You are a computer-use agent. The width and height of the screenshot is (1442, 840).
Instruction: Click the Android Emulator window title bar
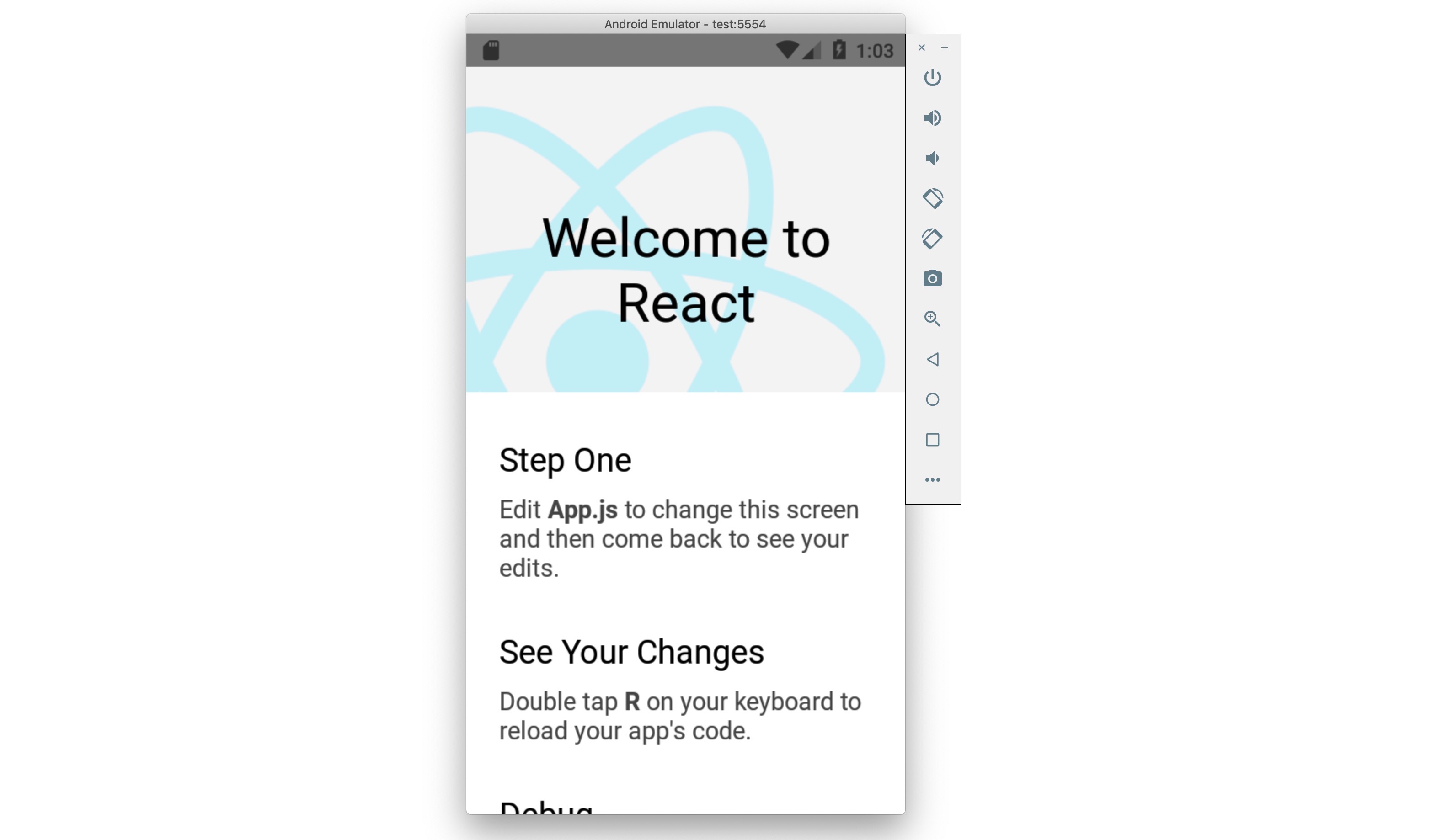click(685, 24)
